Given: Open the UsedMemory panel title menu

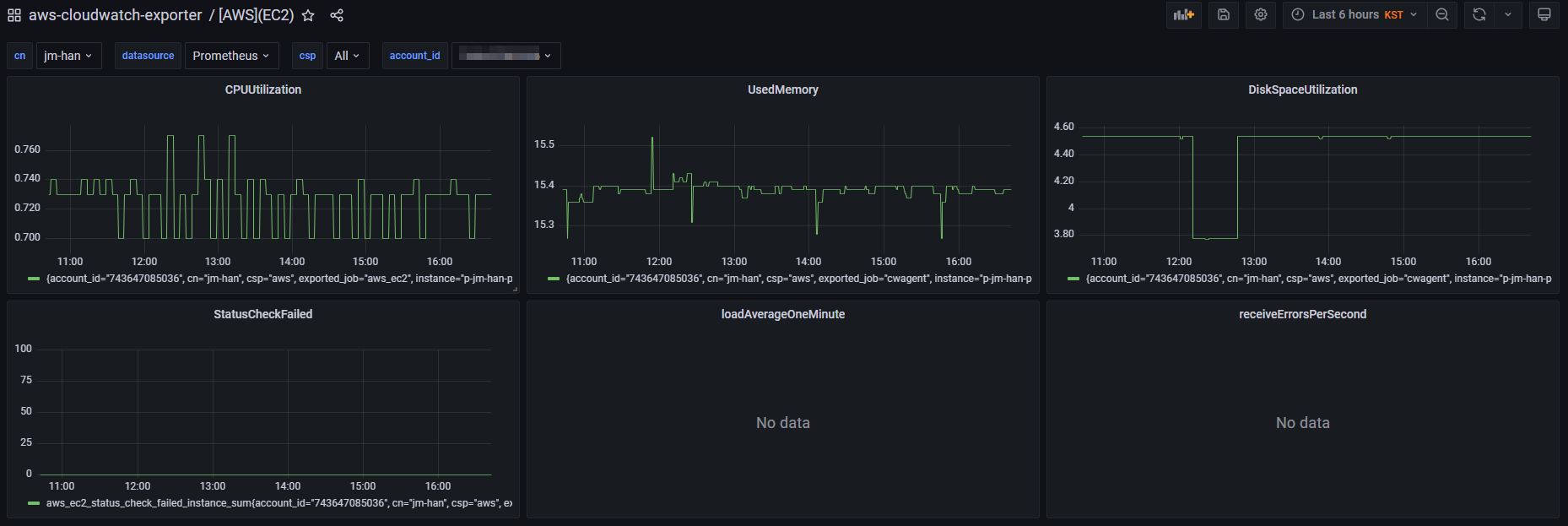Looking at the screenshot, I should pyautogui.click(x=783, y=89).
